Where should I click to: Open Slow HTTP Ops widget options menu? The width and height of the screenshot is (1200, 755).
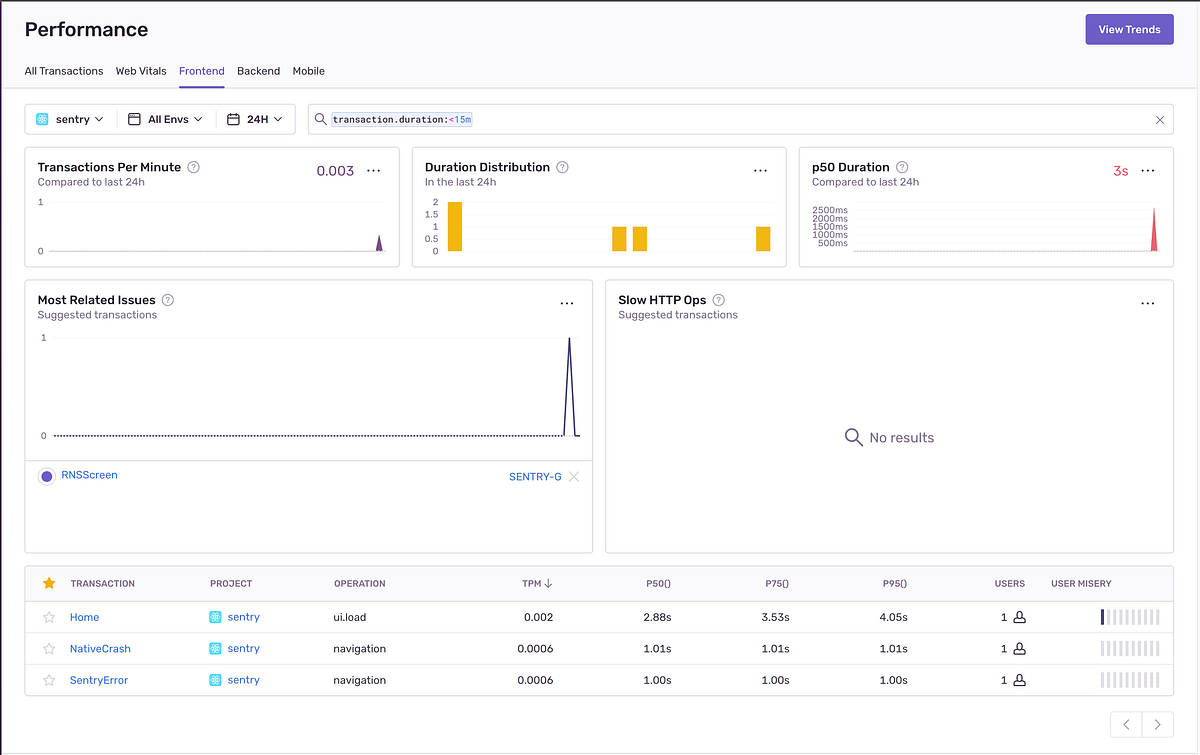tap(1148, 303)
